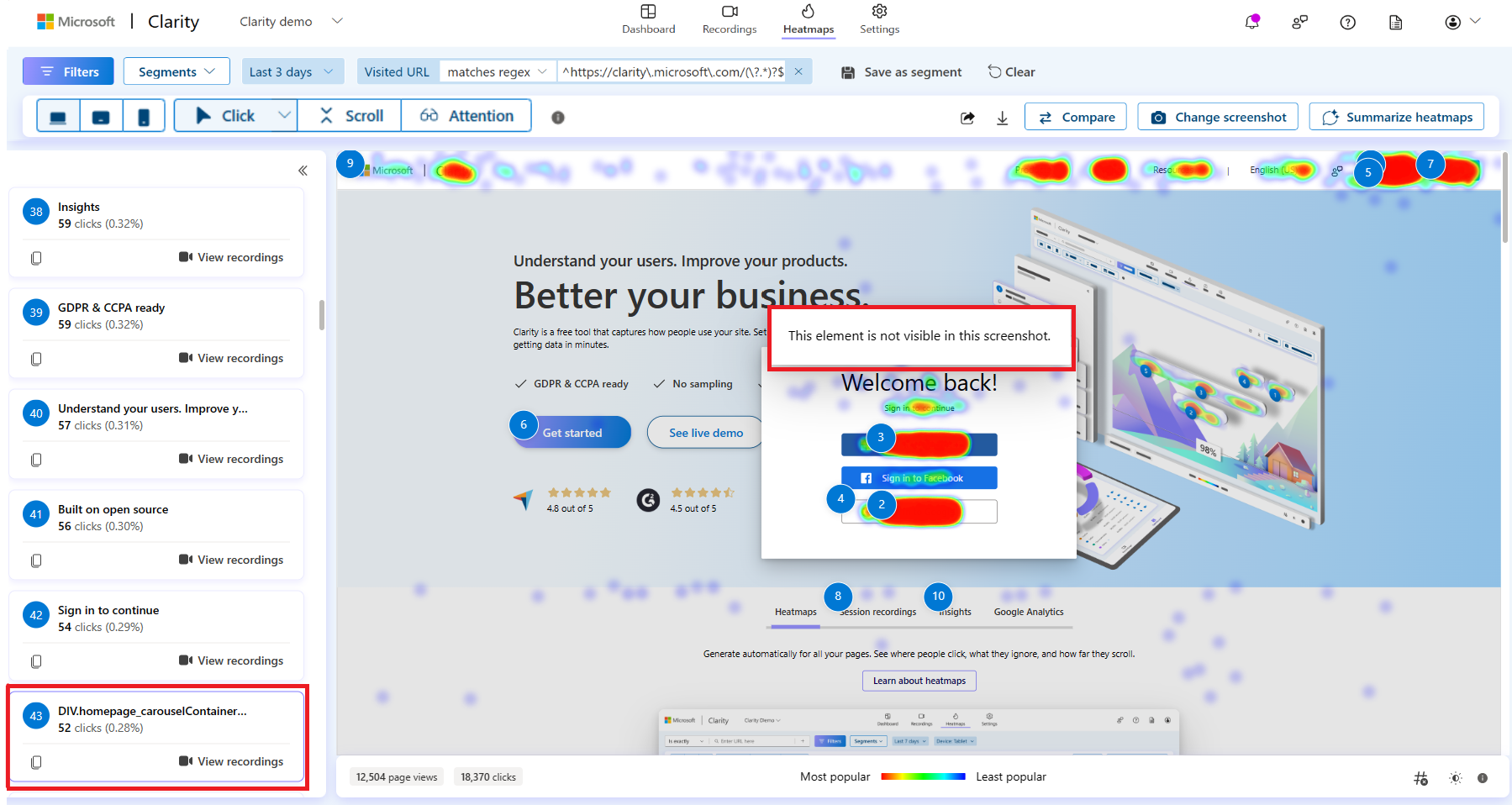Open the Dashboard from the top navigation
The image size is (1512, 805).
click(648, 20)
